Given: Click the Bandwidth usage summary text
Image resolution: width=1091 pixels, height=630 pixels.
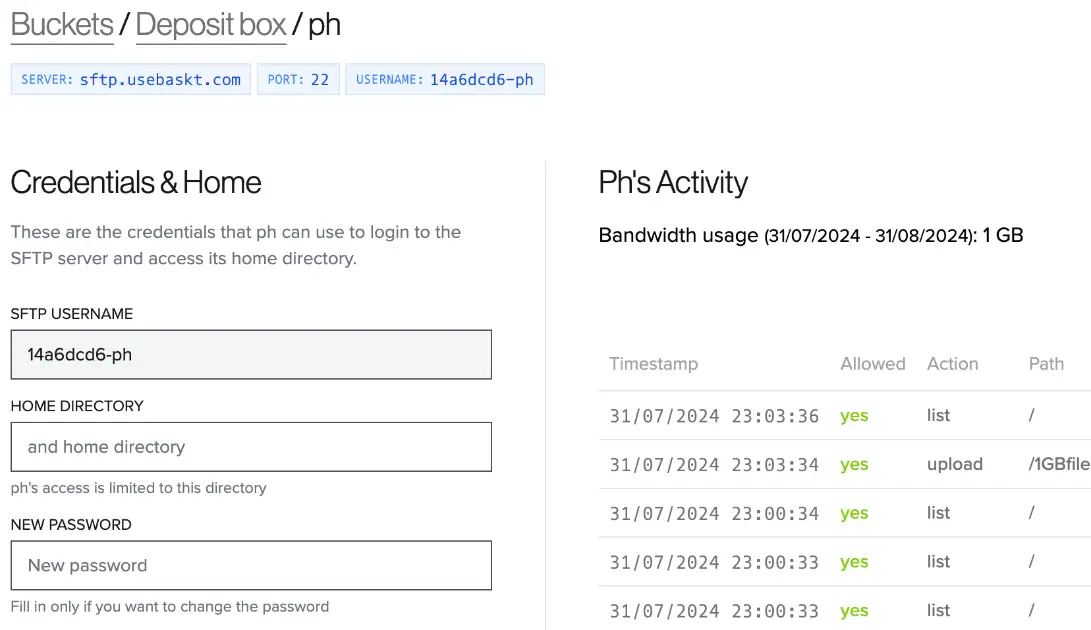Looking at the screenshot, I should pos(810,236).
